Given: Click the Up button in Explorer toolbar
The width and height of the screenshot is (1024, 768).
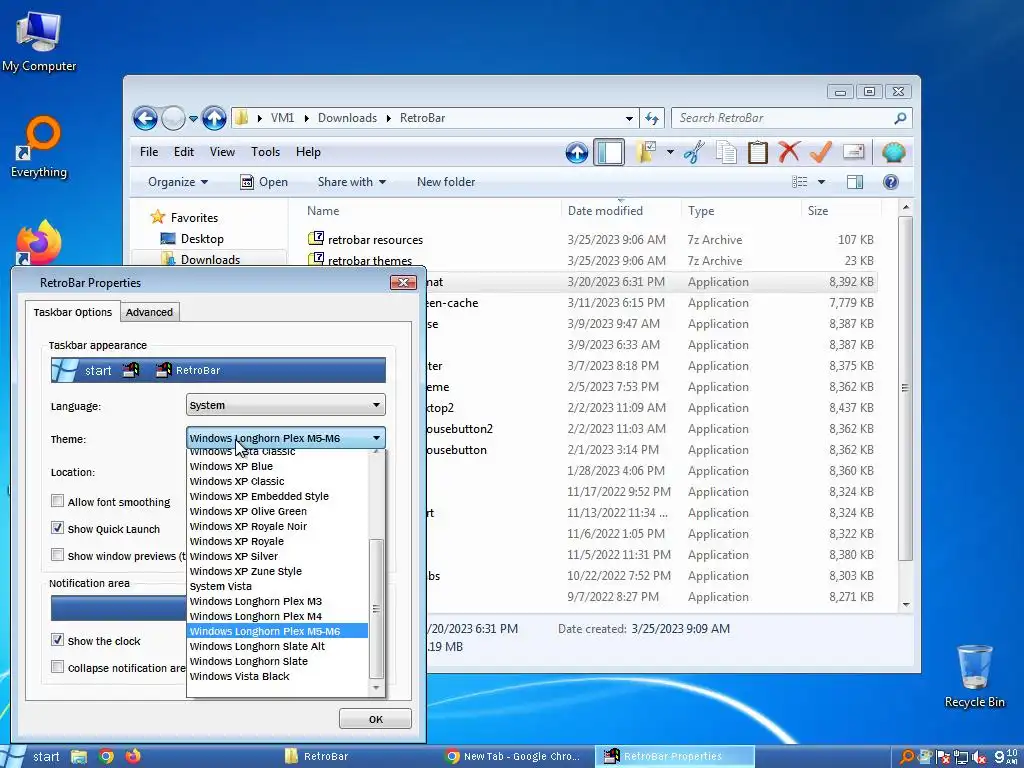Looking at the screenshot, I should (x=577, y=153).
